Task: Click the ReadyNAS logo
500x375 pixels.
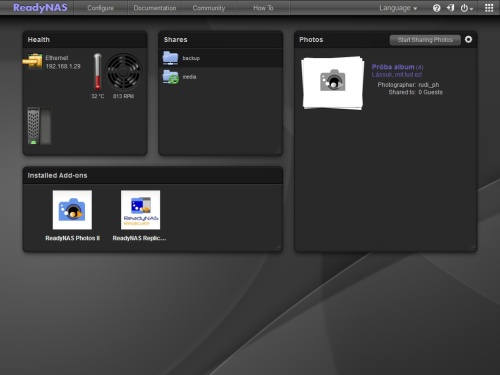Action: 40,8
